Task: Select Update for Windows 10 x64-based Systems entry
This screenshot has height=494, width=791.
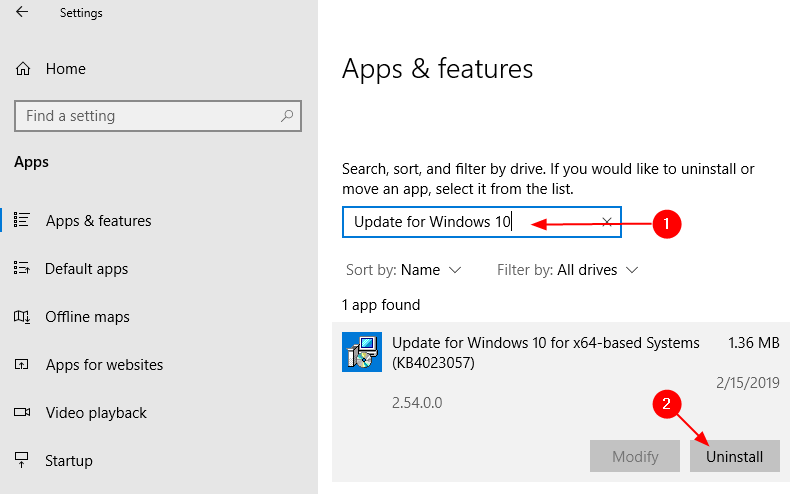Action: coord(560,402)
